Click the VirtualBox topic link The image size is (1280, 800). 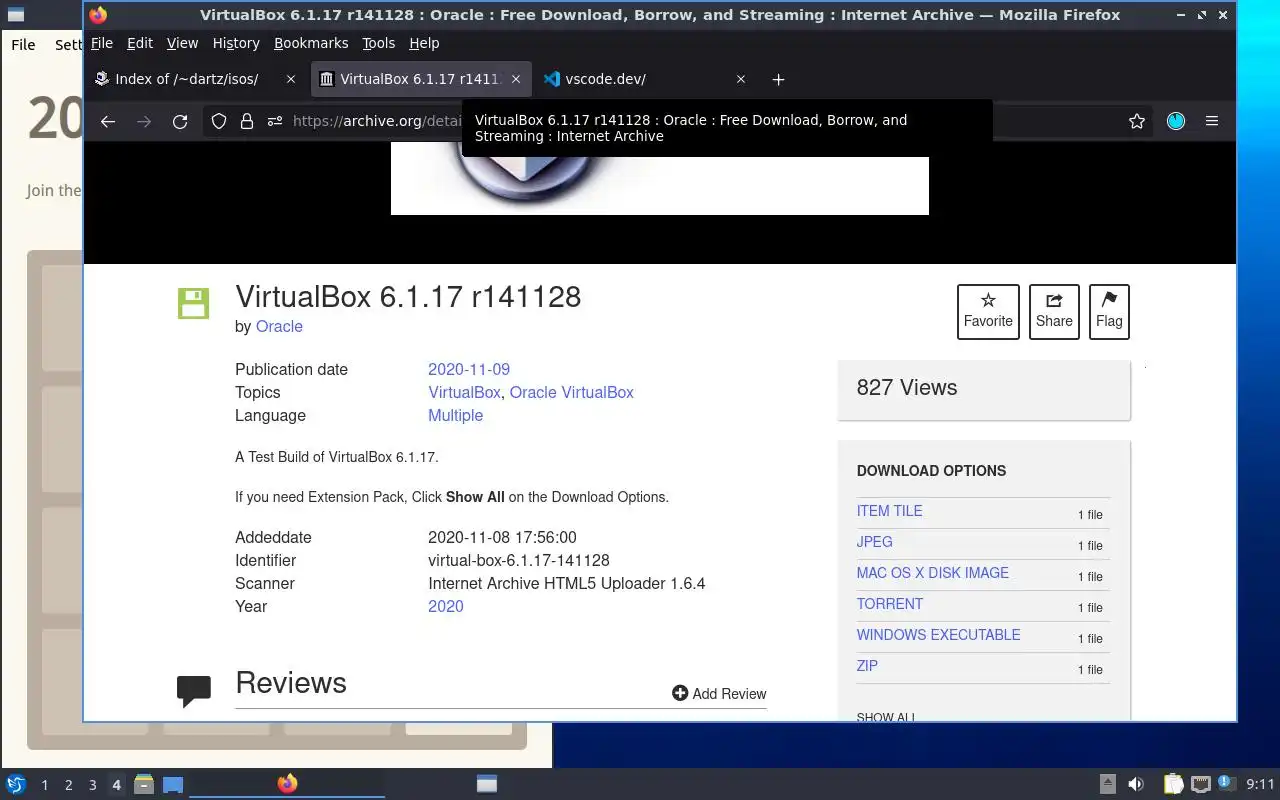tap(464, 392)
